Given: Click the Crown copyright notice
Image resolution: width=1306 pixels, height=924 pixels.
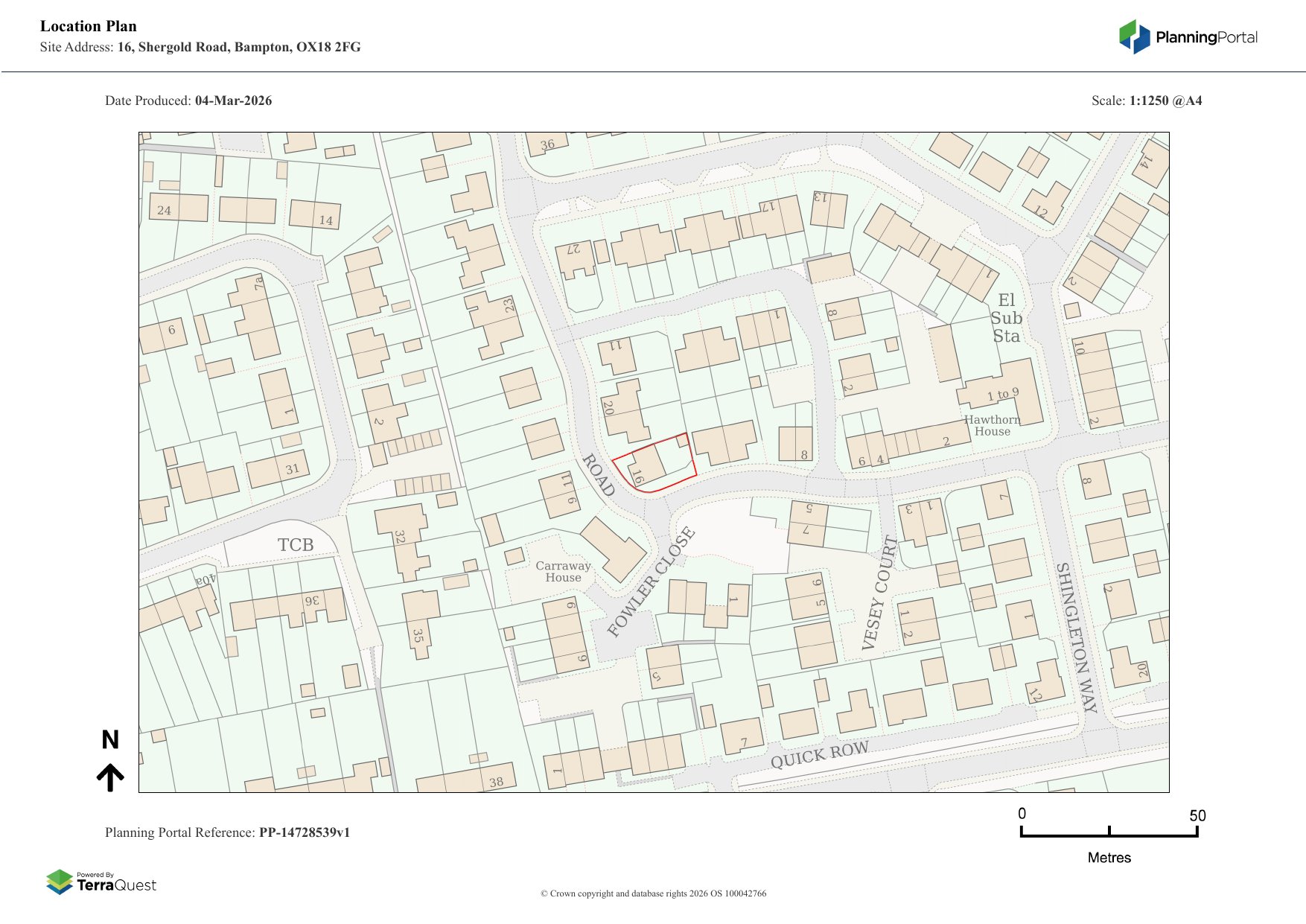Looking at the screenshot, I should 653,893.
